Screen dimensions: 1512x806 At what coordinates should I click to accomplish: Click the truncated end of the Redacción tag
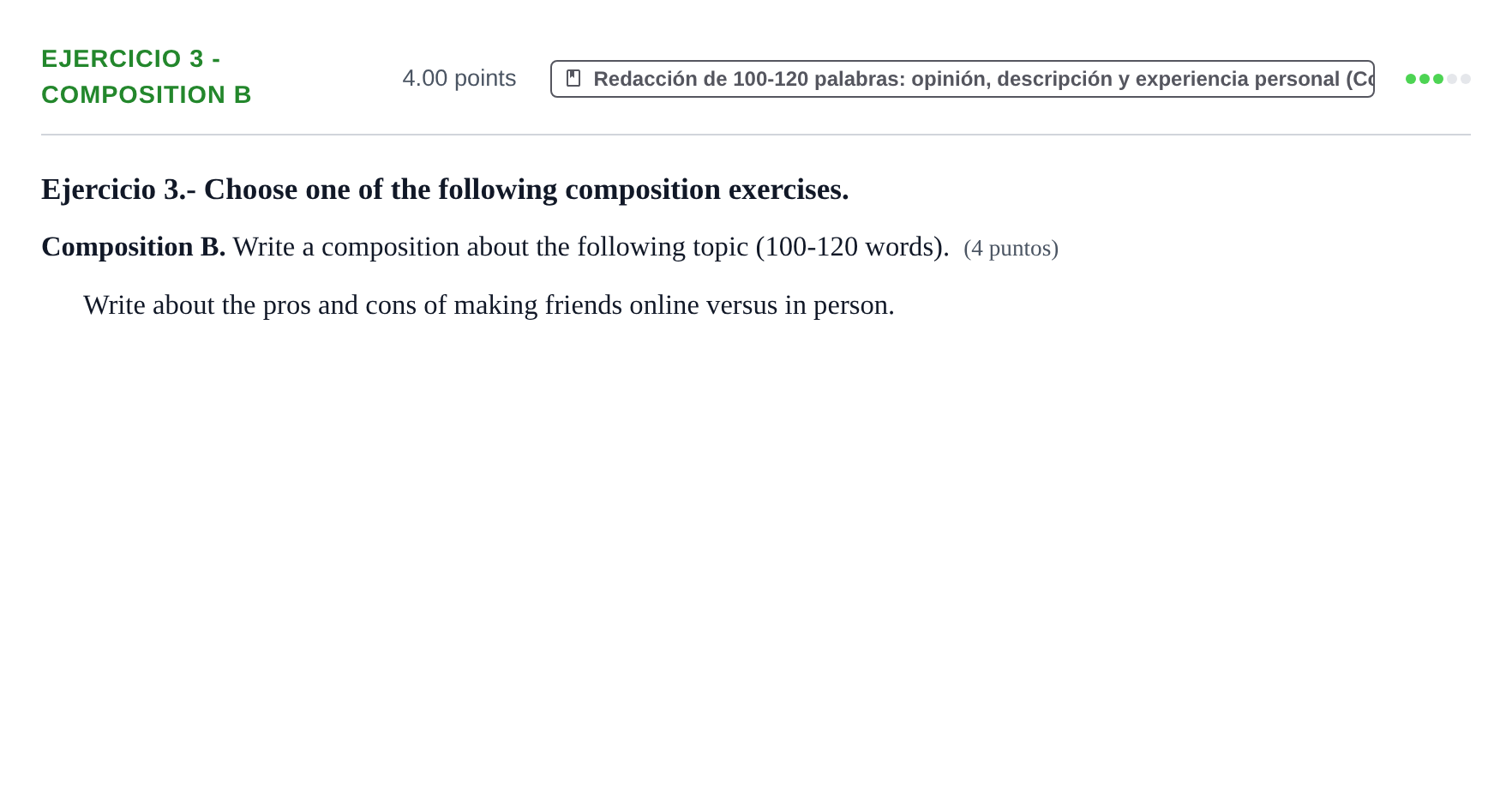coord(1359,79)
